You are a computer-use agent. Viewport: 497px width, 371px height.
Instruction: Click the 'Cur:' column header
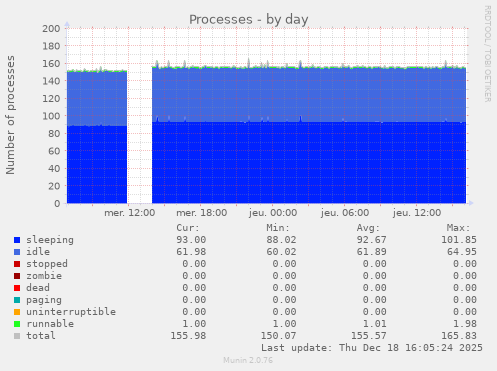188,228
